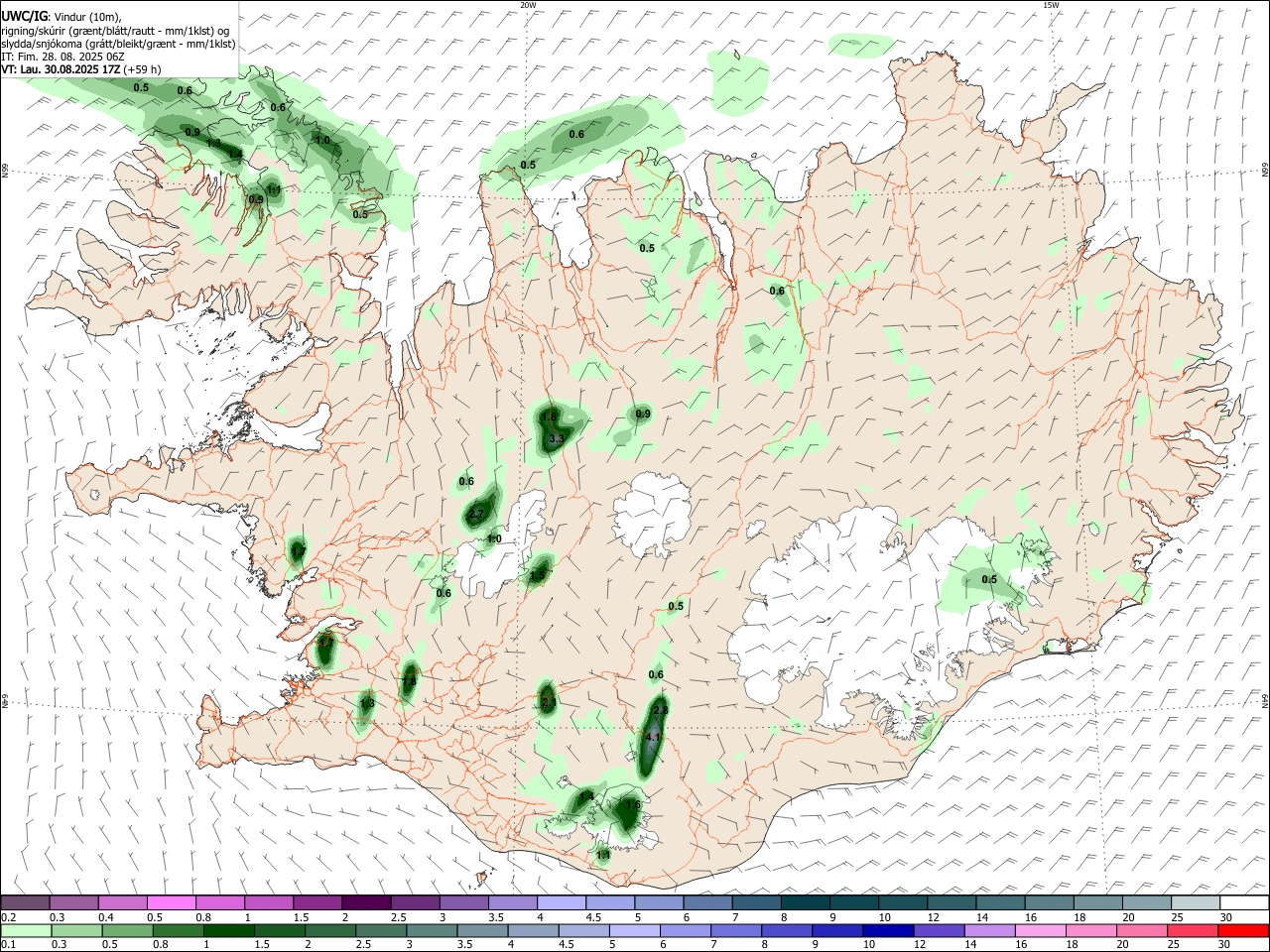Viewport: 1270px width, 952px height.
Task: Click the 0.5 label over the southeast glacier
Action: pyautogui.click(x=989, y=579)
